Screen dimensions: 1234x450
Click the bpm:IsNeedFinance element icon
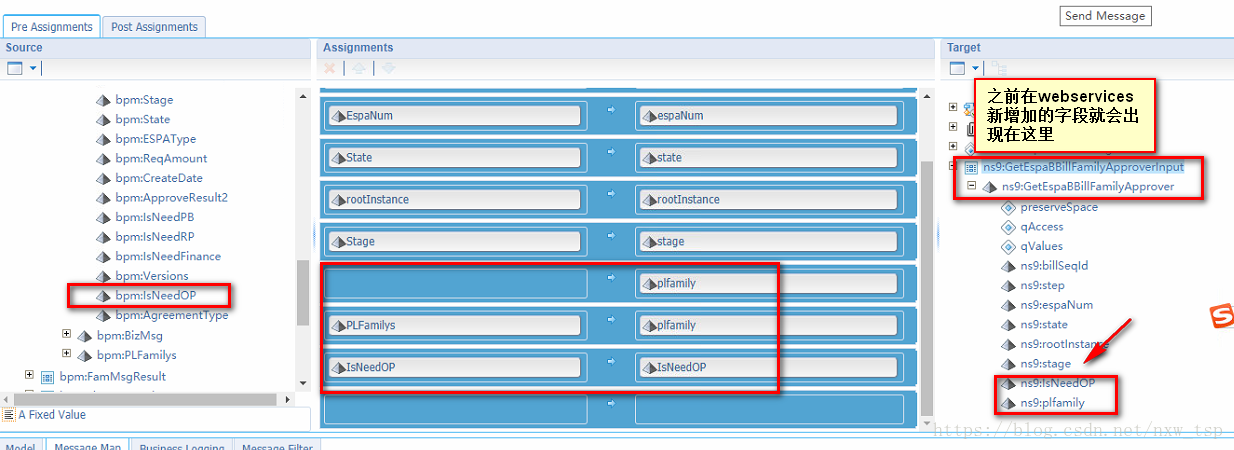[103, 256]
